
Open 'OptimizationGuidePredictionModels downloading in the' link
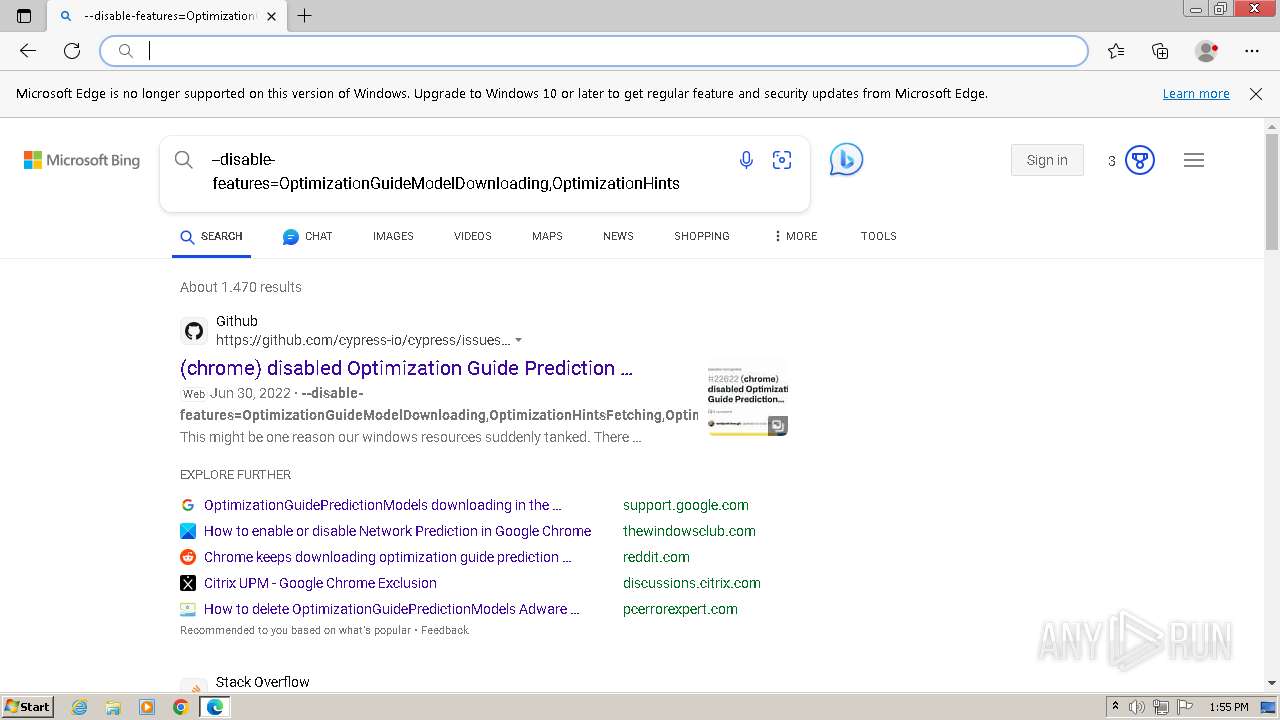coord(382,505)
